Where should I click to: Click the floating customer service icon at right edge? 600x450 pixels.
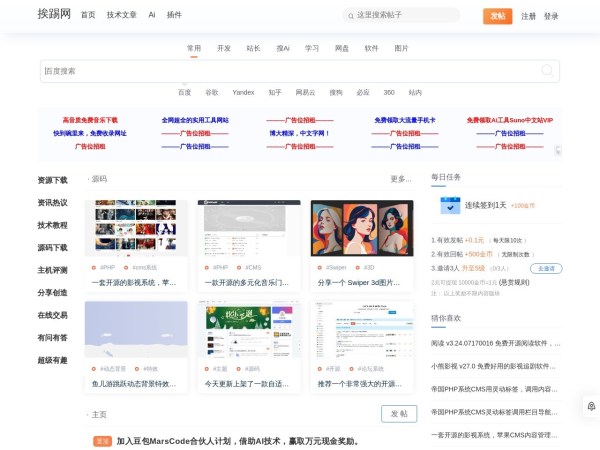(x=591, y=406)
